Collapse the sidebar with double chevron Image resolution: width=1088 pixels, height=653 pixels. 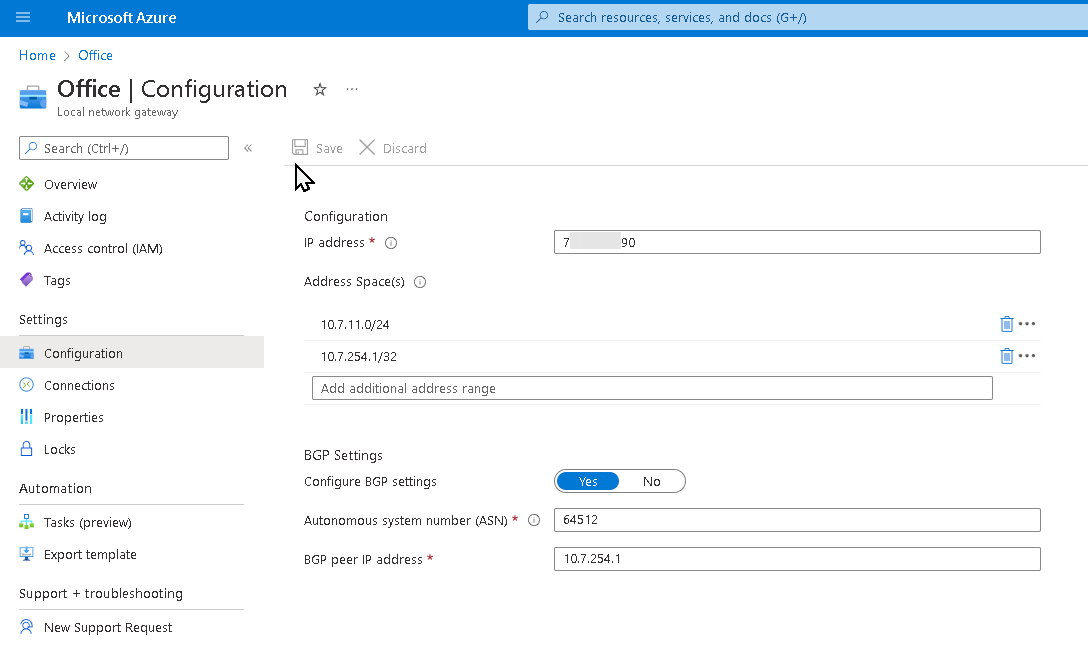[x=248, y=148]
